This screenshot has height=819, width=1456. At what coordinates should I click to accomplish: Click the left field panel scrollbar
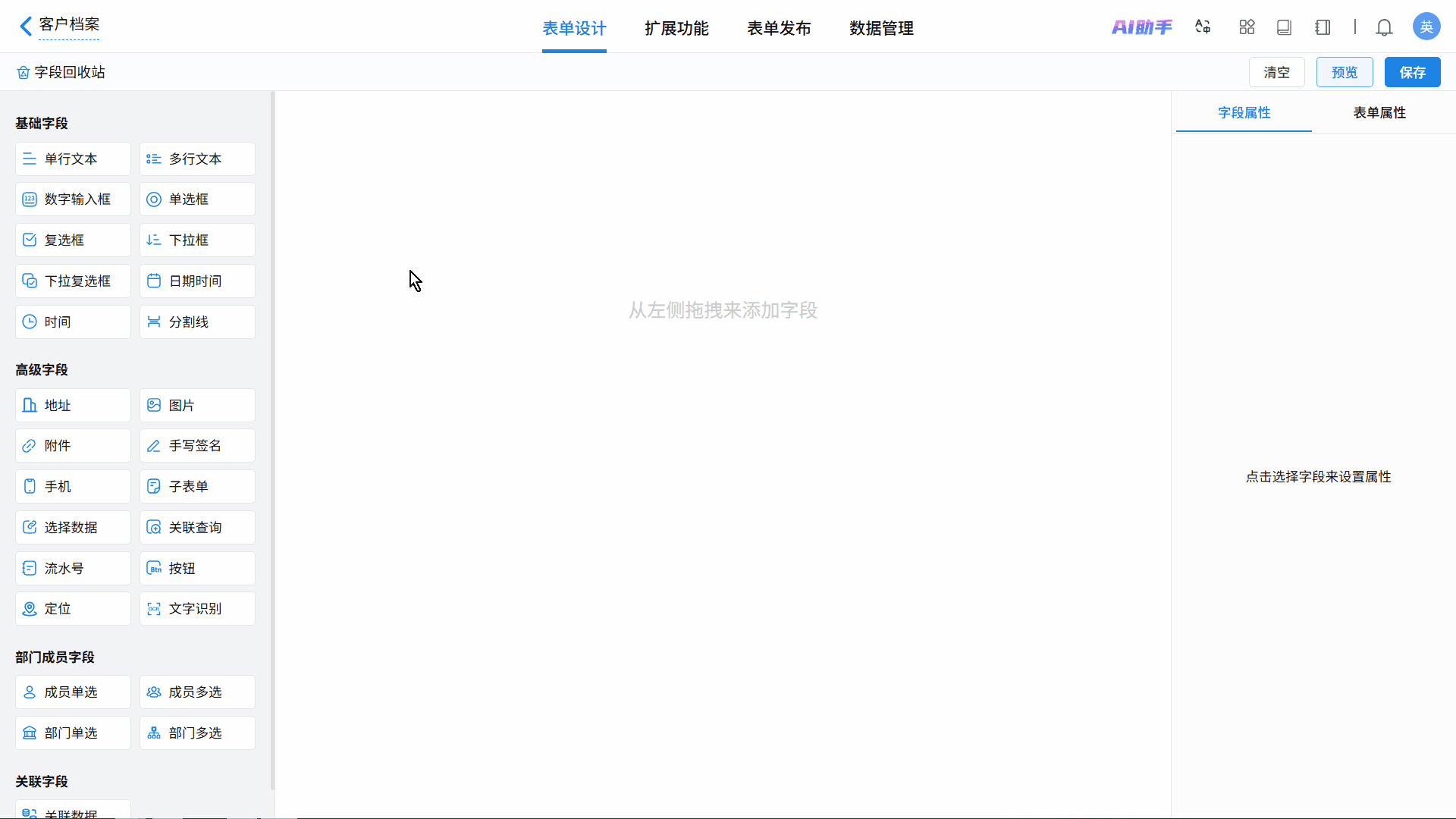272,440
